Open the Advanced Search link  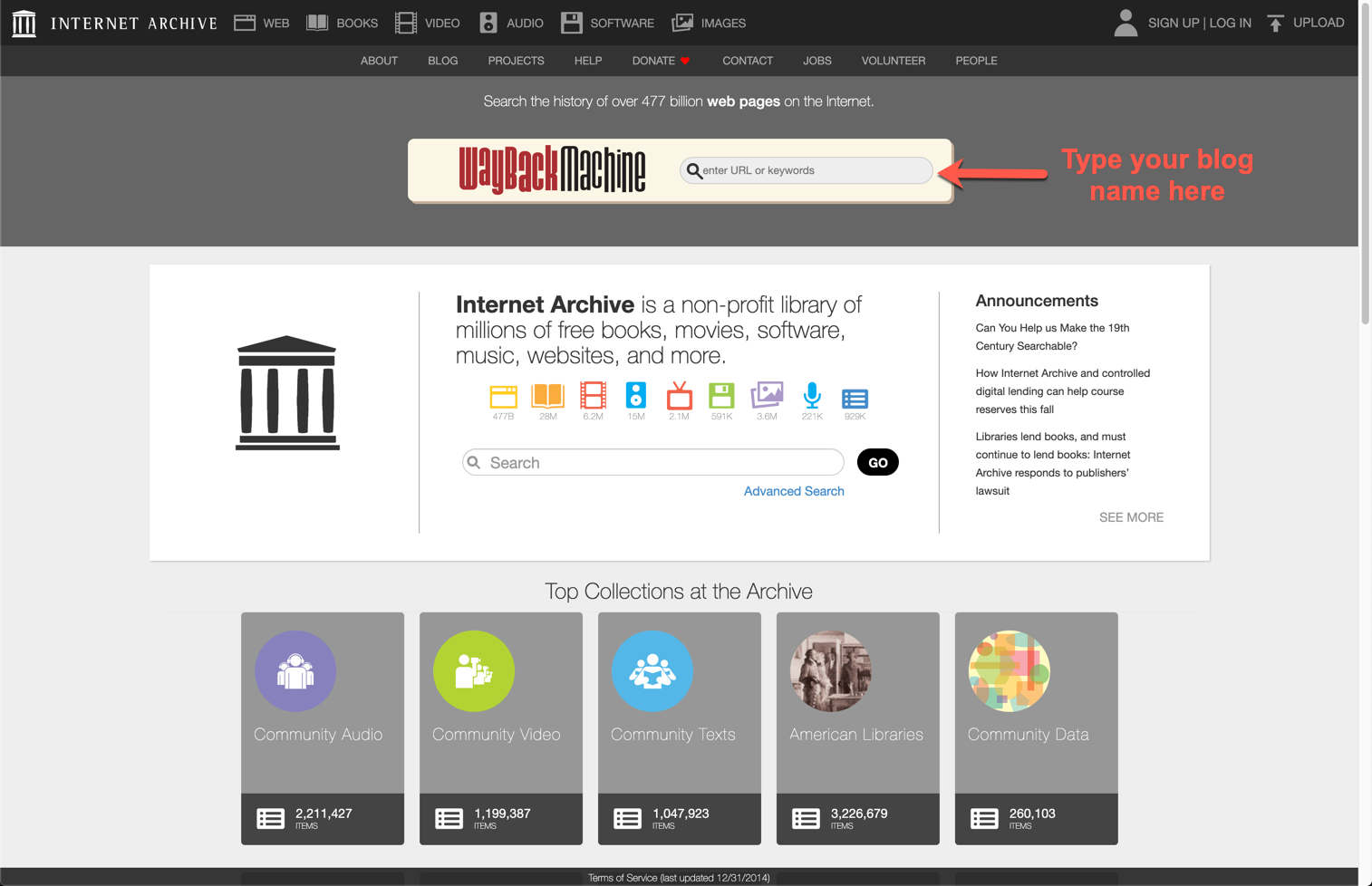click(794, 491)
